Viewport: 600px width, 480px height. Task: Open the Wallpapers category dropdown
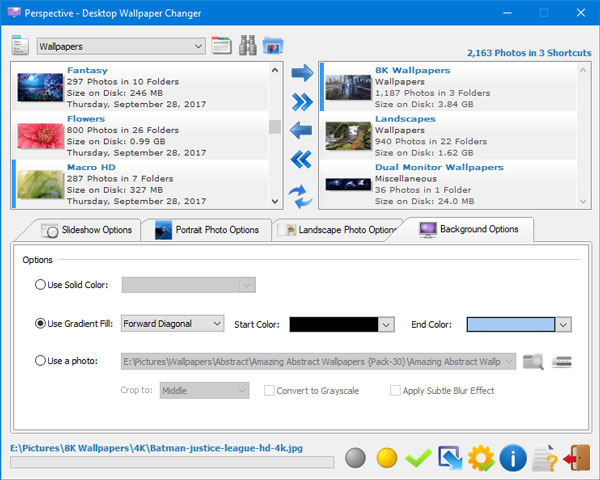click(120, 46)
